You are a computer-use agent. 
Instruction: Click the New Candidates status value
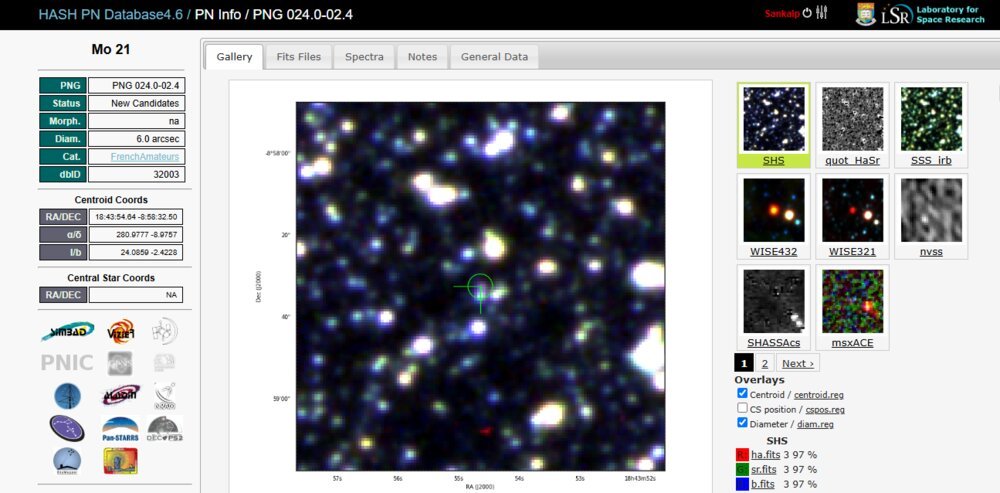[137, 103]
